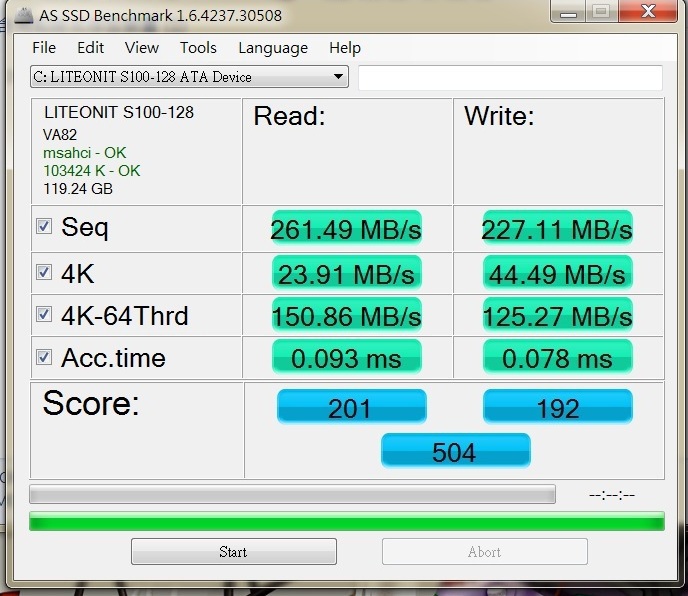Minimize the AS SSD Benchmark window
This screenshot has width=688, height=596.
pyautogui.click(x=568, y=11)
